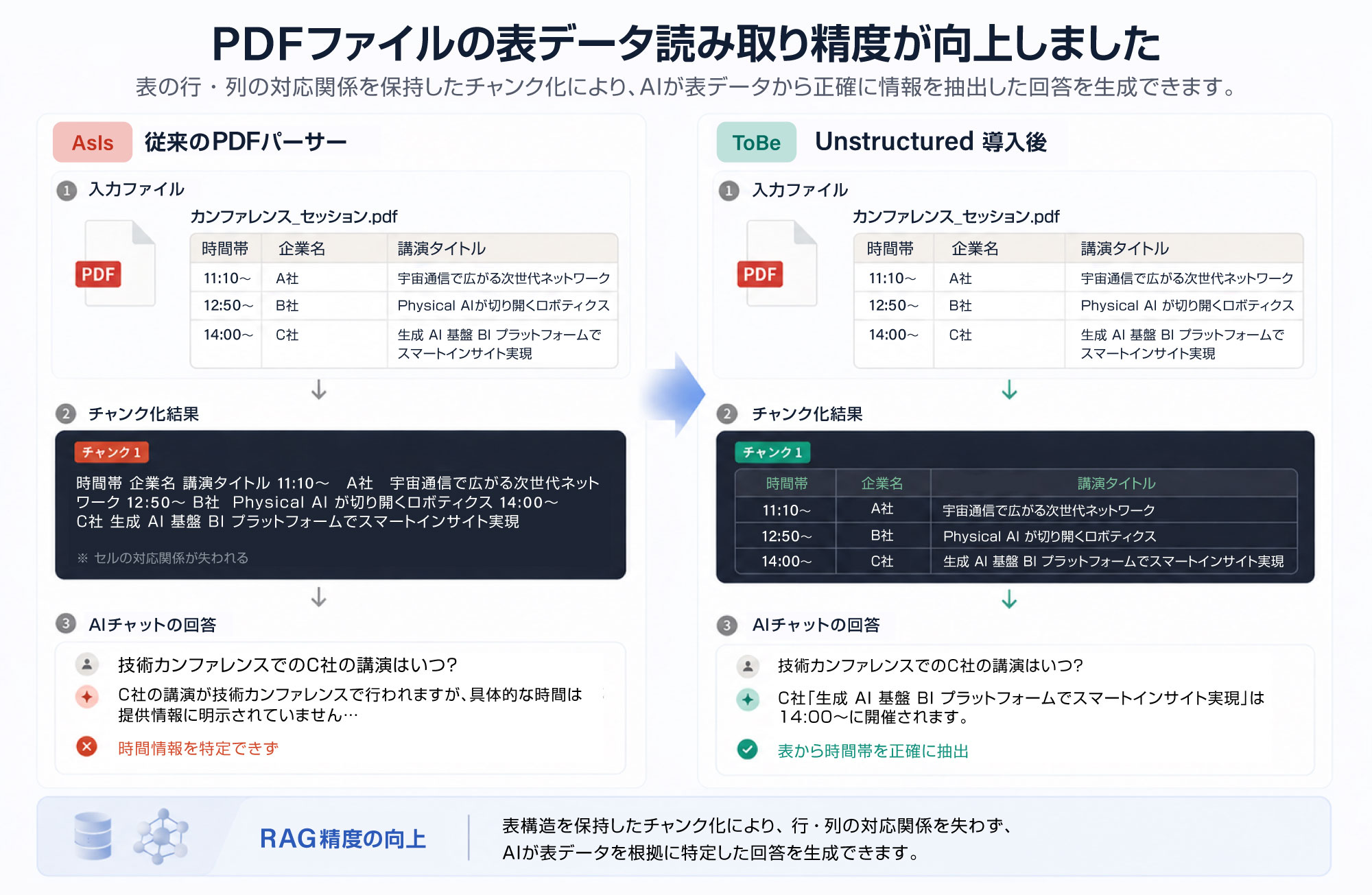Click the green AI sparkle avatar icon
1372x895 pixels.
(x=747, y=700)
